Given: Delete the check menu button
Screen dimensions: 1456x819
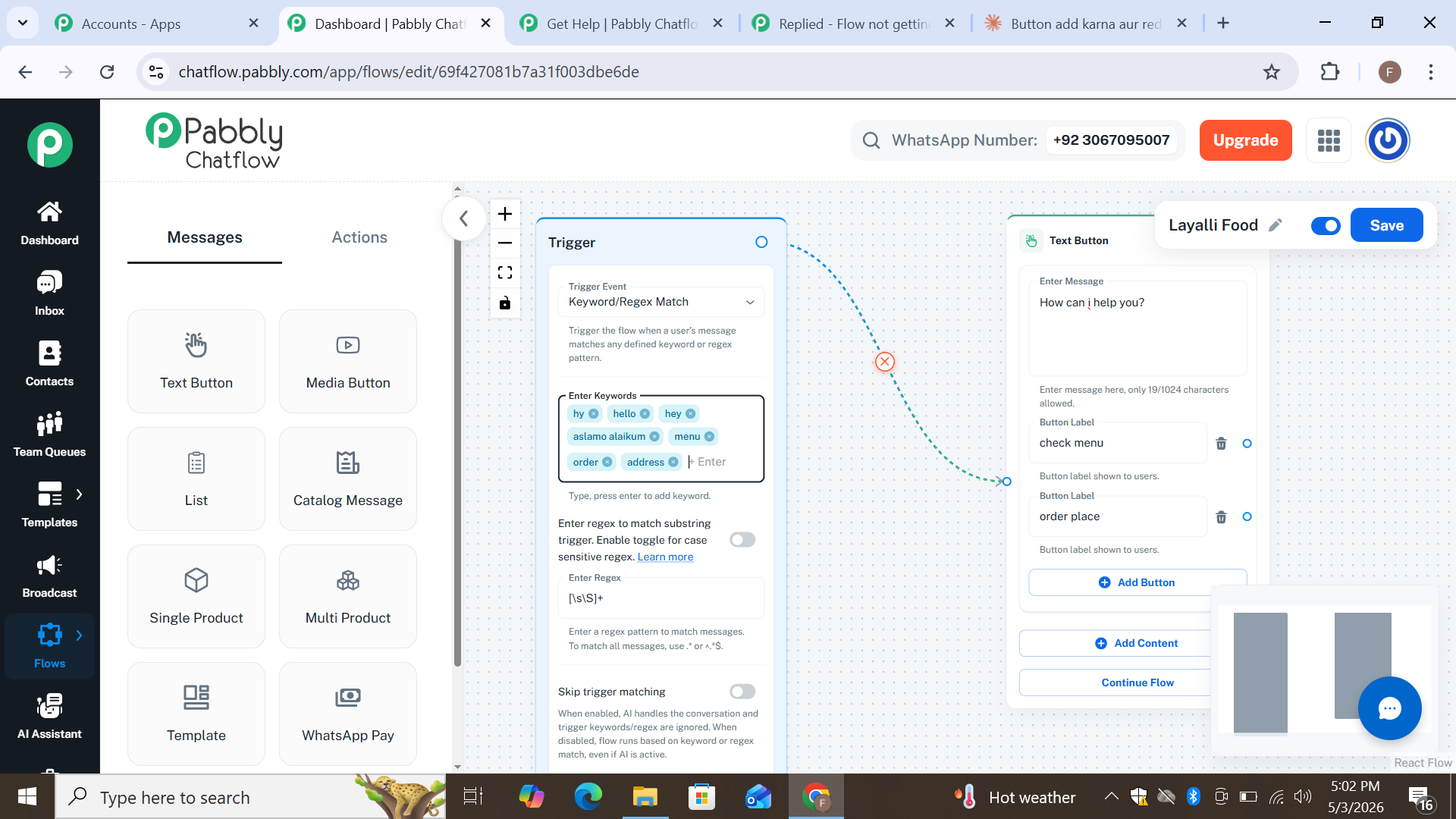Looking at the screenshot, I should 1221,444.
